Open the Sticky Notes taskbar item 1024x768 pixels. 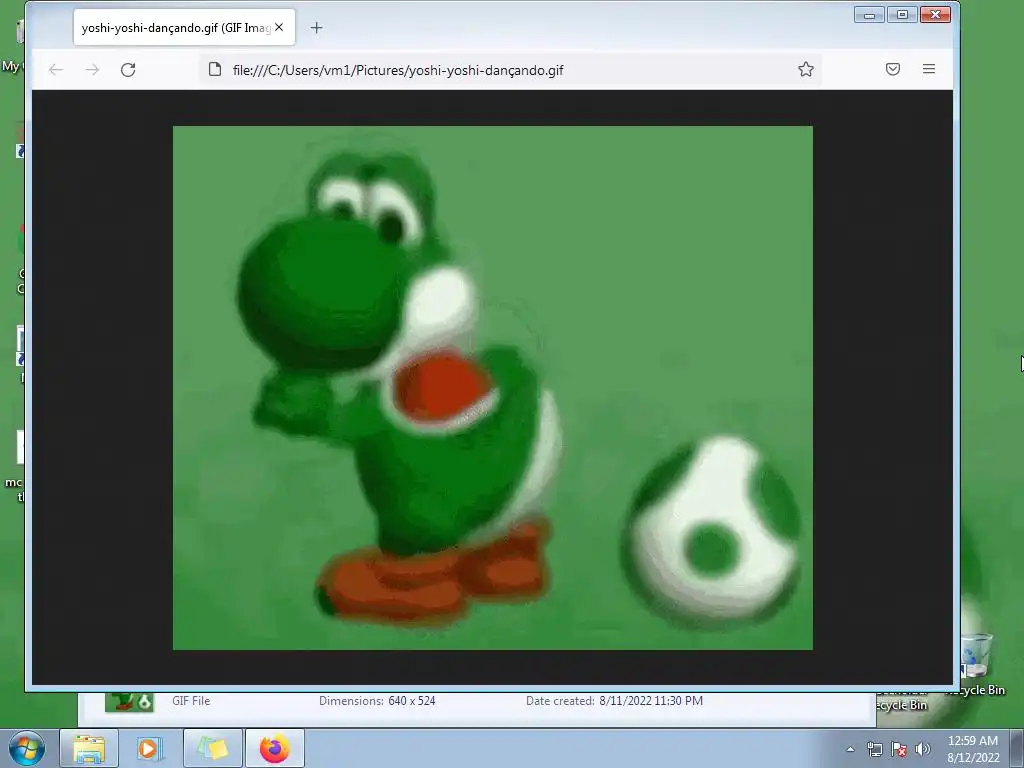point(213,748)
